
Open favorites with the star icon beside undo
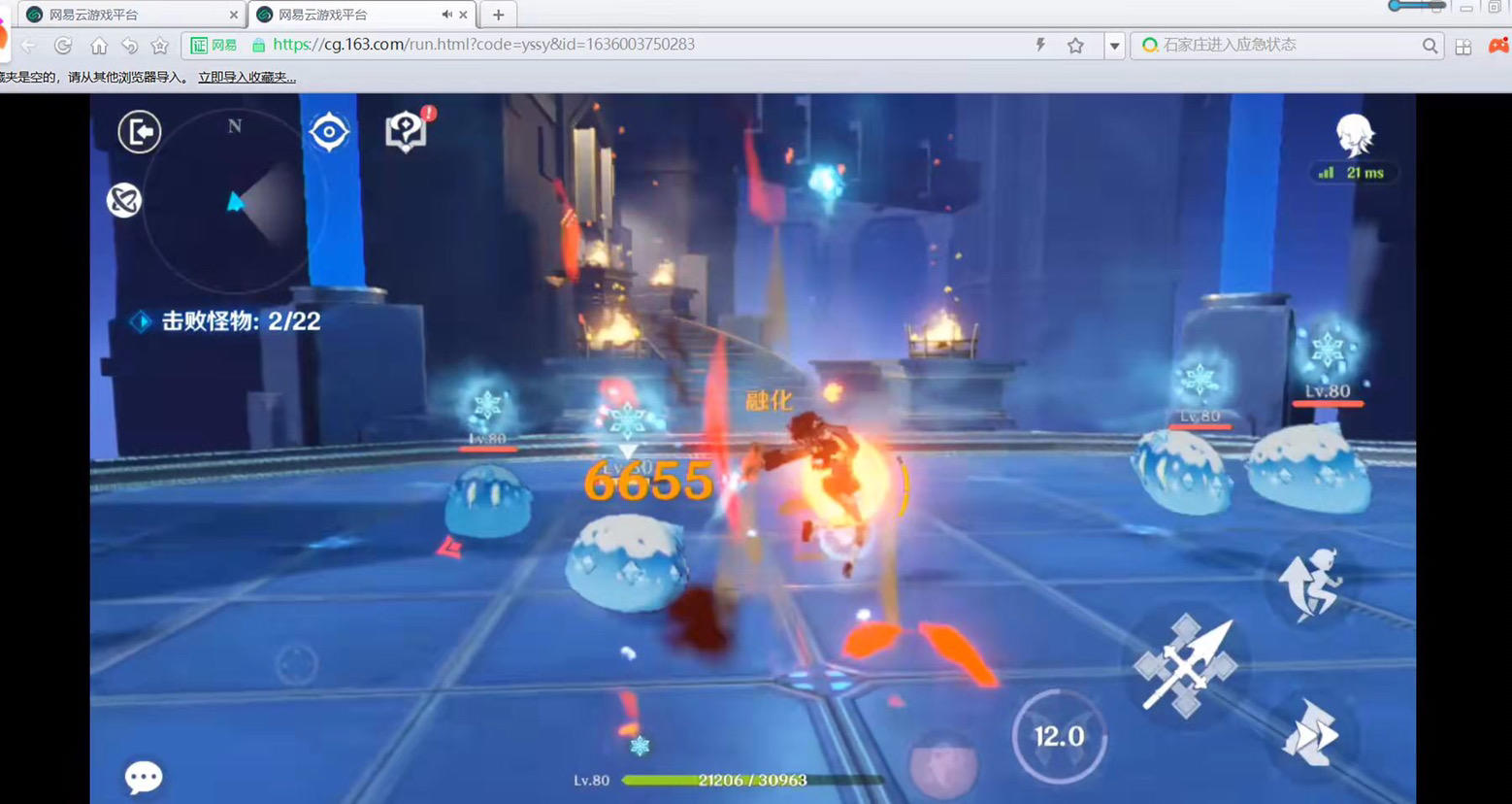160,46
